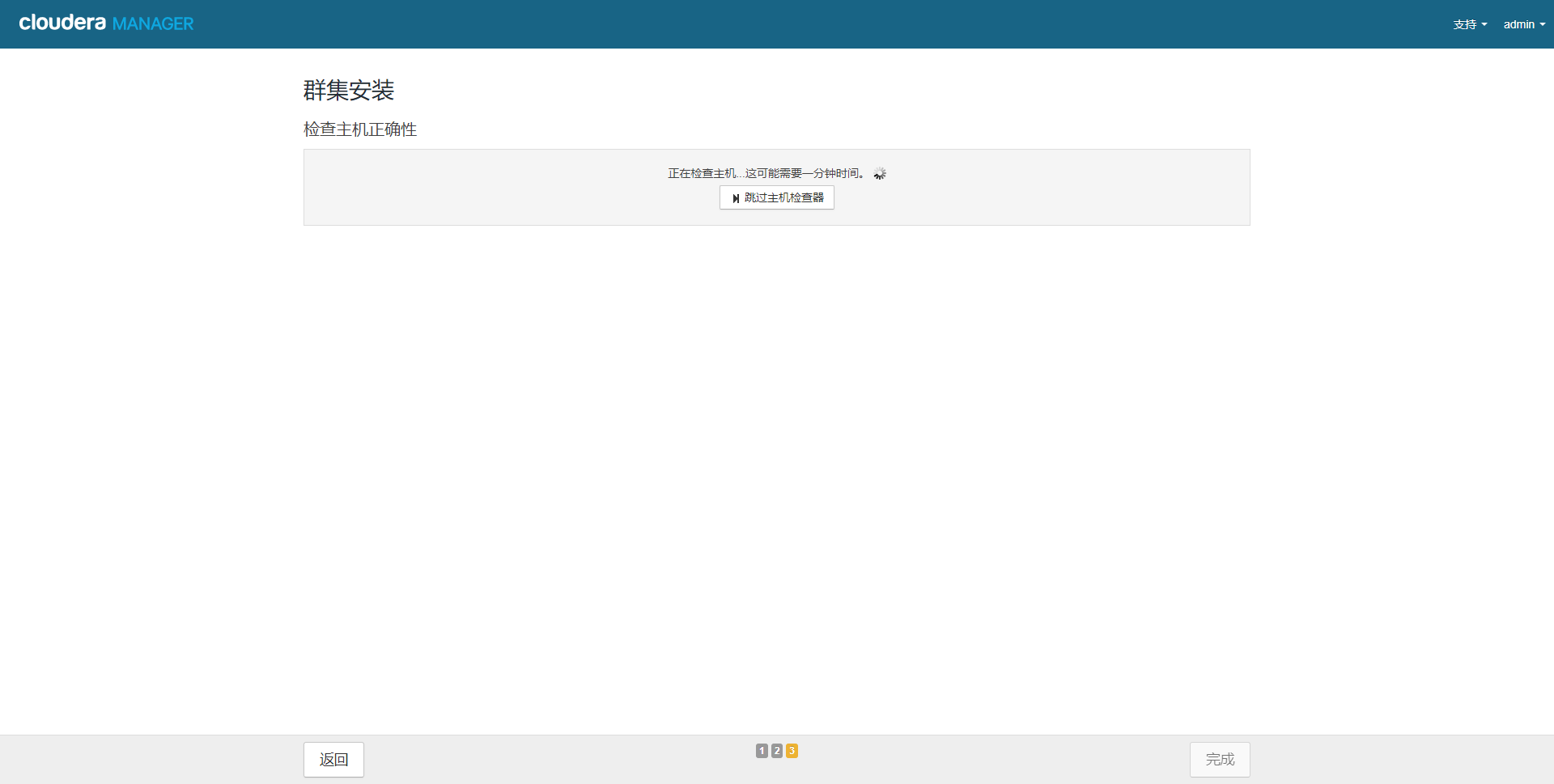
Task: Click the Cloudera Manager logo
Action: tap(106, 23)
